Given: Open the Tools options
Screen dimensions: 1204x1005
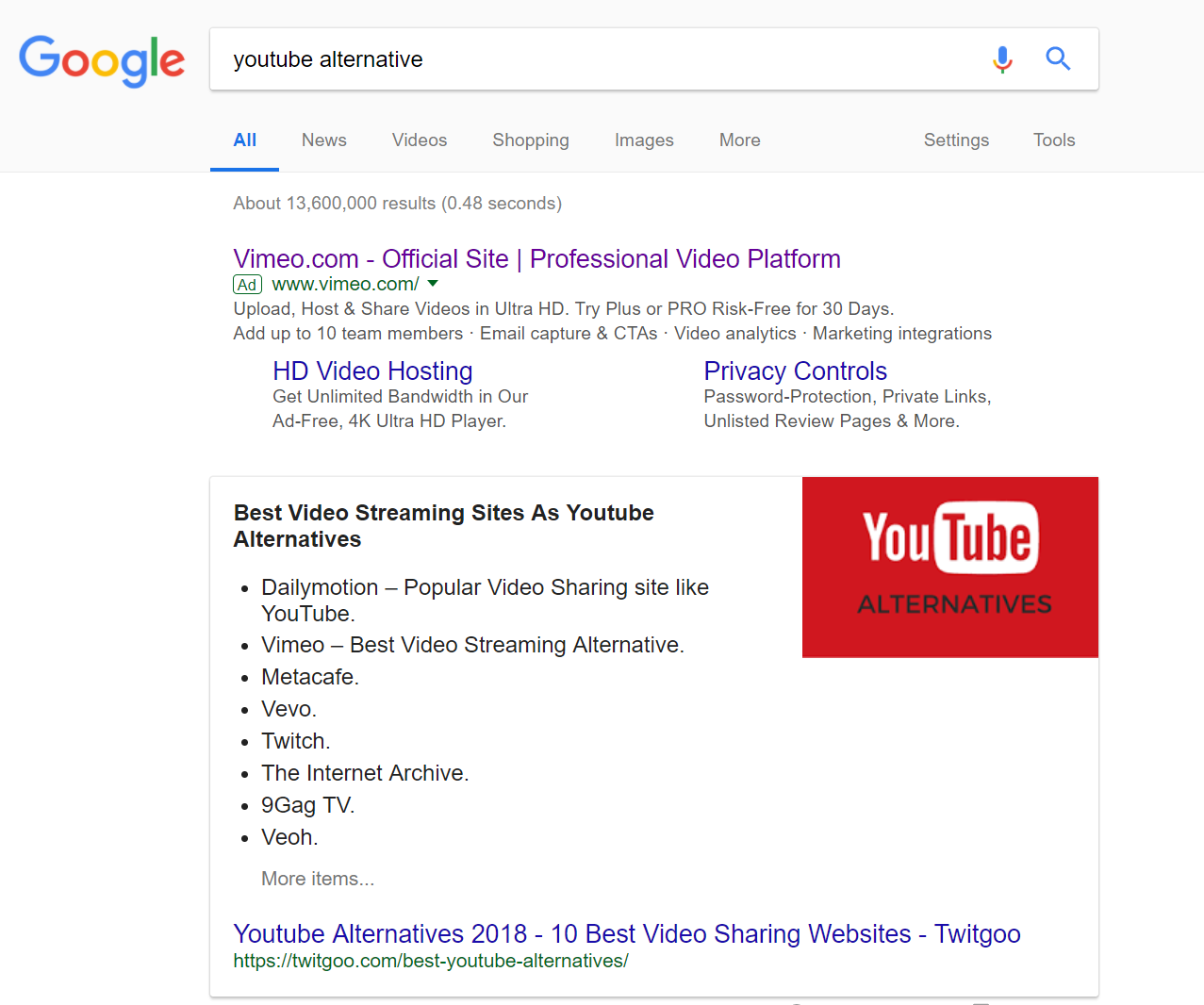Looking at the screenshot, I should click(1054, 140).
